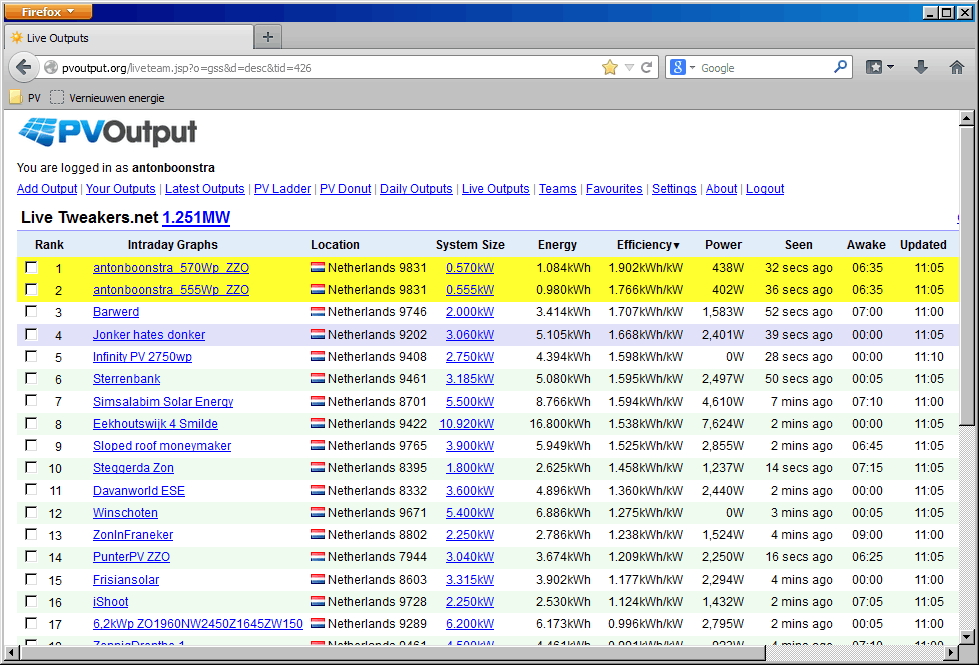
Task: Click the search magnifier icon
Action: (841, 67)
